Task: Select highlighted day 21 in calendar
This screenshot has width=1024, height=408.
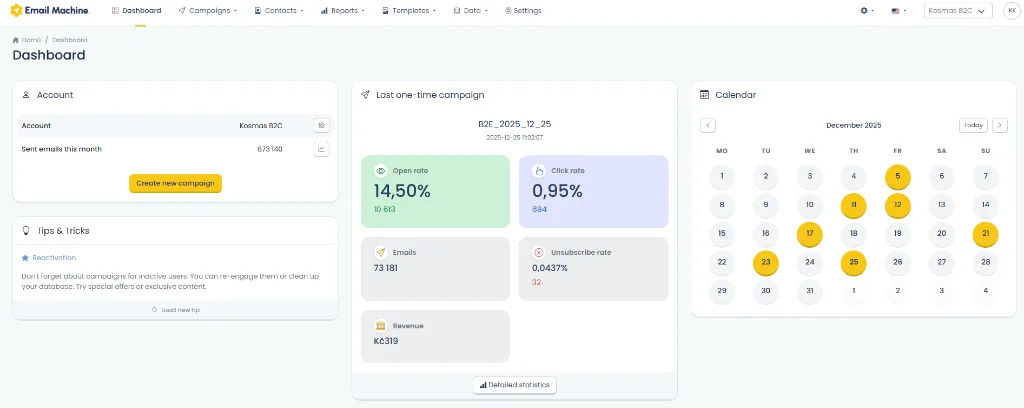Action: click(985, 234)
